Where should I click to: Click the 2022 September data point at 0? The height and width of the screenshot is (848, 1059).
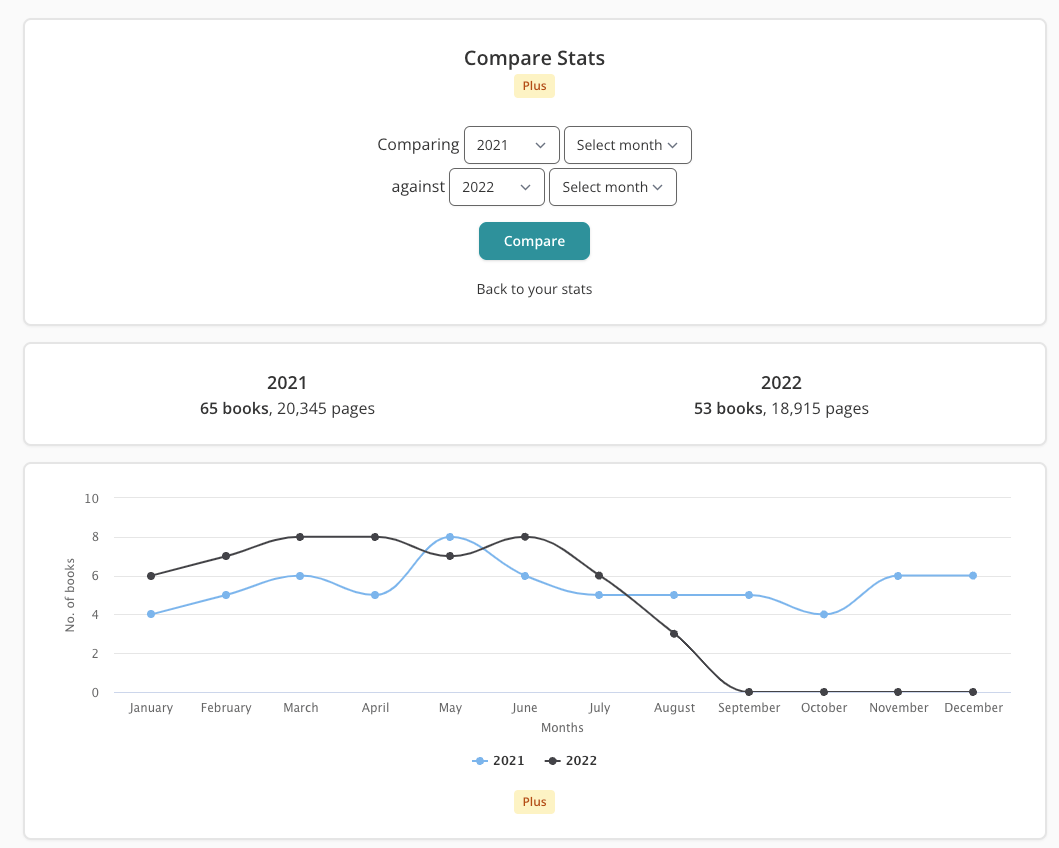click(749, 692)
